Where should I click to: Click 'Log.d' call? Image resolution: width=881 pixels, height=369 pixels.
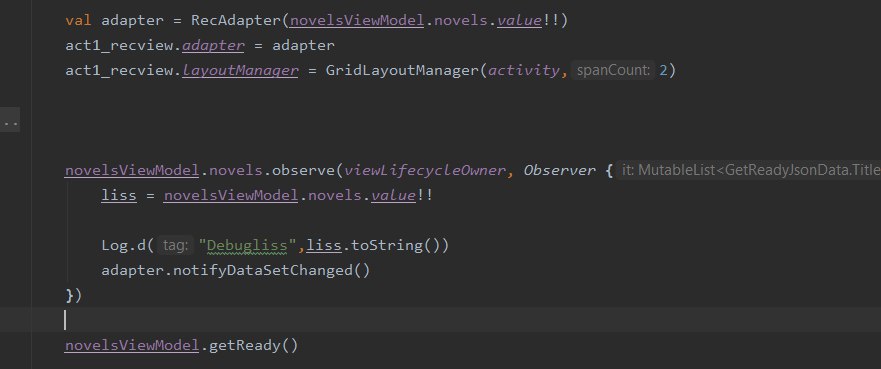coord(124,245)
